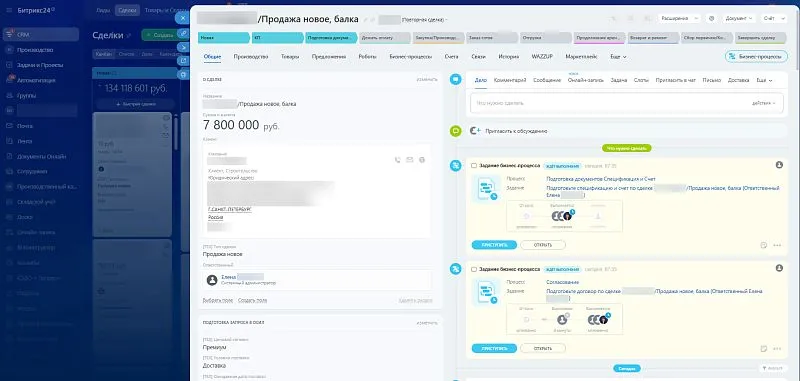Image resolution: width=800 pixels, height=381 pixels.
Task: Switch to the Производство deal tab
Action: [251, 57]
